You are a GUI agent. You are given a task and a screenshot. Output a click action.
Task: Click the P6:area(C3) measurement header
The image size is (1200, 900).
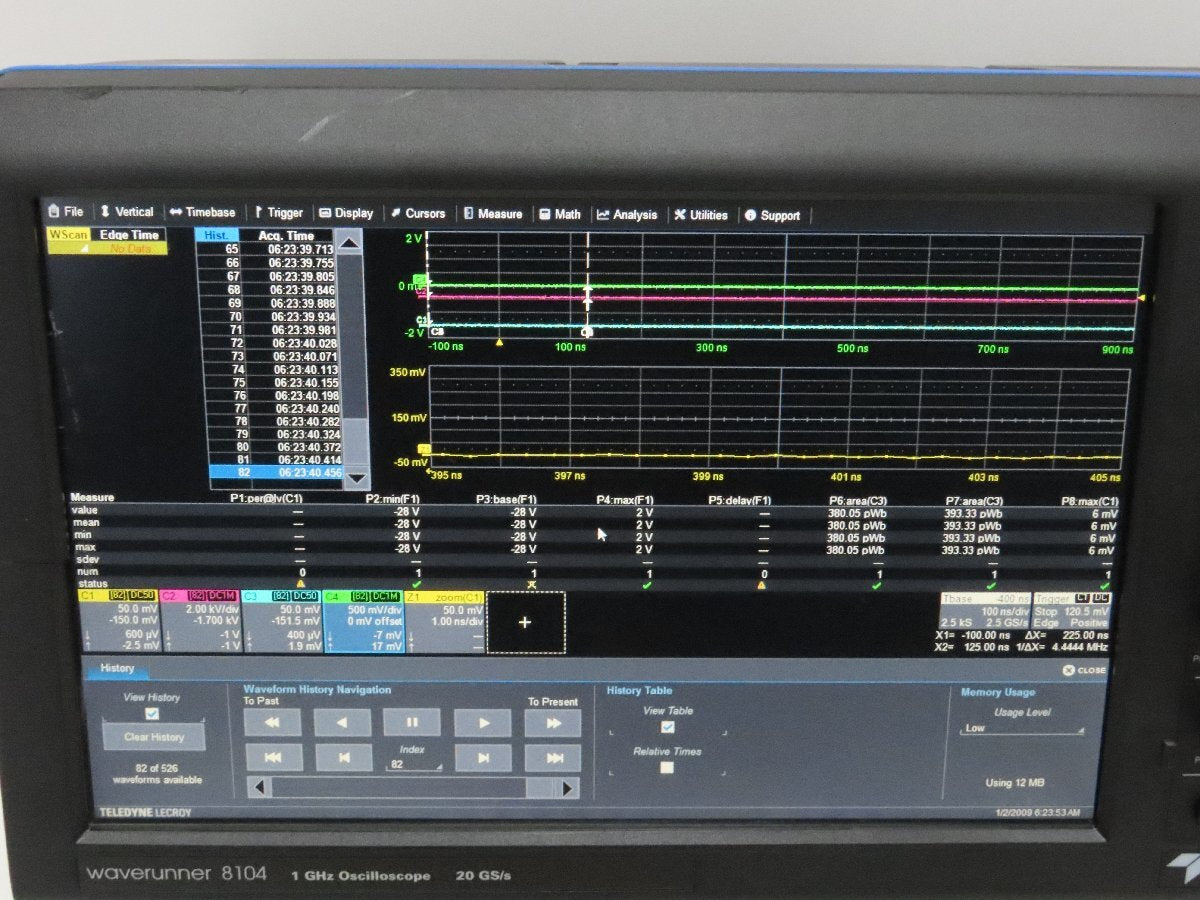pos(857,499)
